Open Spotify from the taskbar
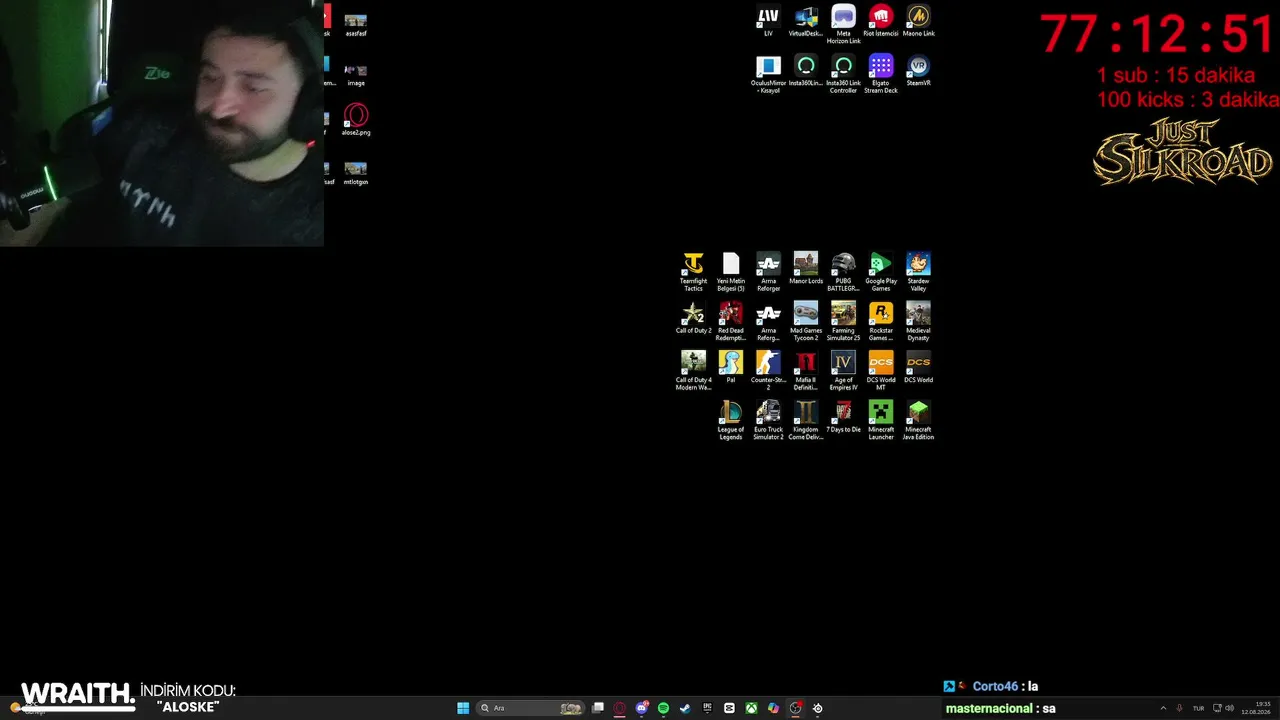This screenshot has width=1280, height=720. (x=663, y=708)
